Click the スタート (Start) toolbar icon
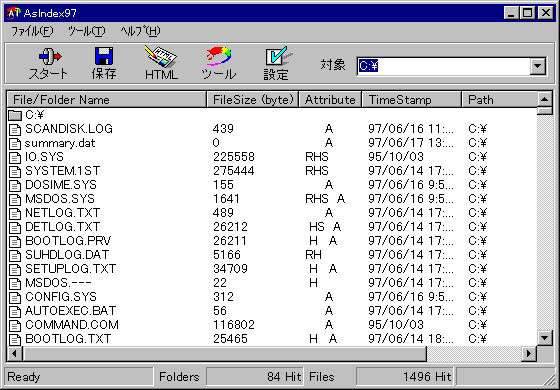Image resolution: width=560 pixels, height=390 pixels. 50,56
